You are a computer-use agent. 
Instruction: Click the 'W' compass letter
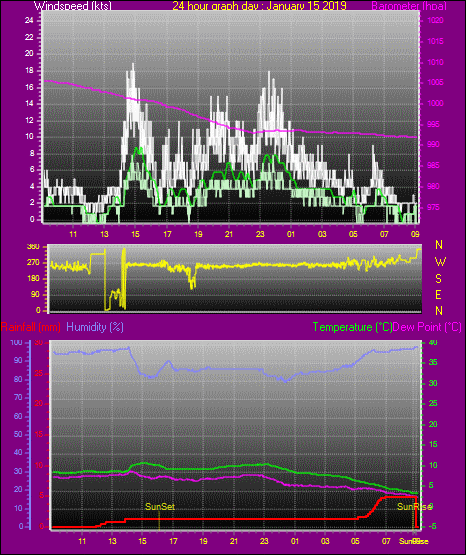pyautogui.click(x=440, y=262)
